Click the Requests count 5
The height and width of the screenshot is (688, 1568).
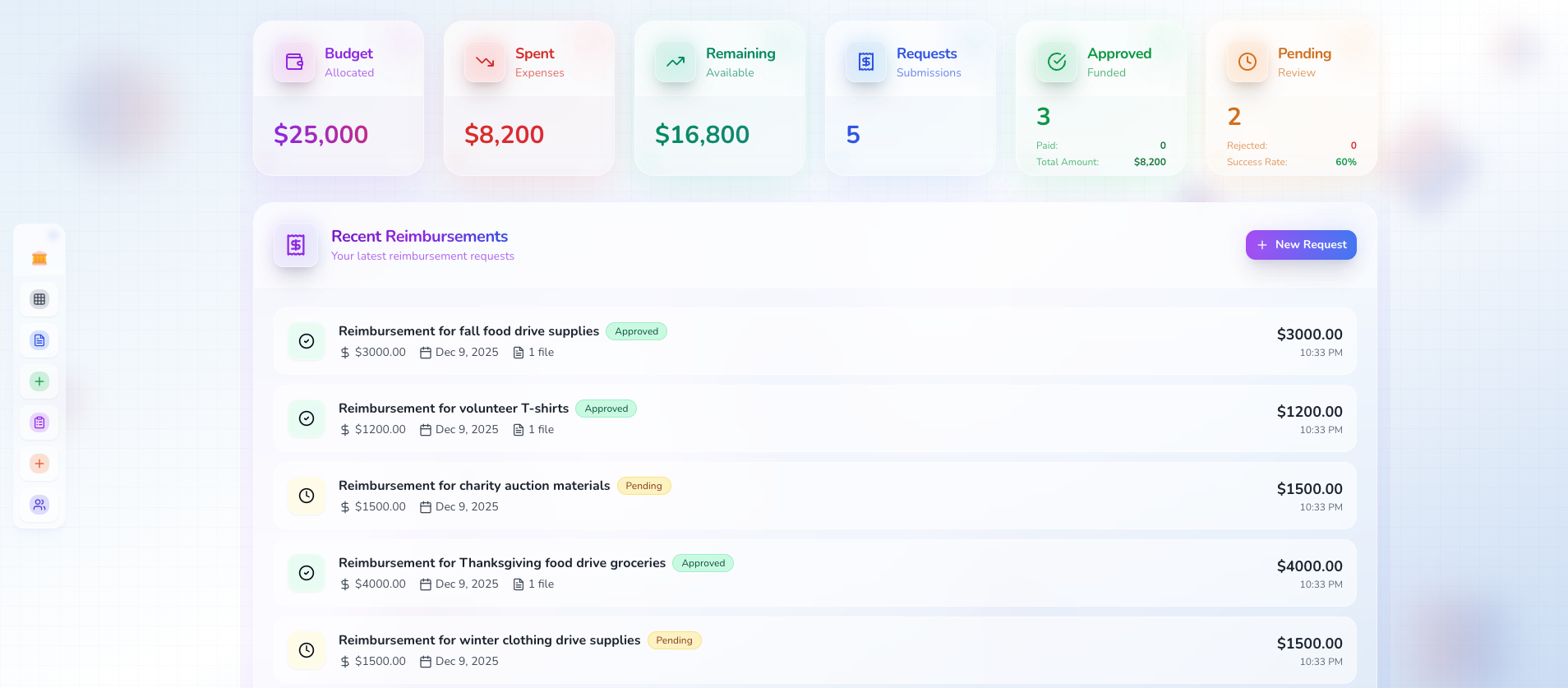(x=853, y=135)
